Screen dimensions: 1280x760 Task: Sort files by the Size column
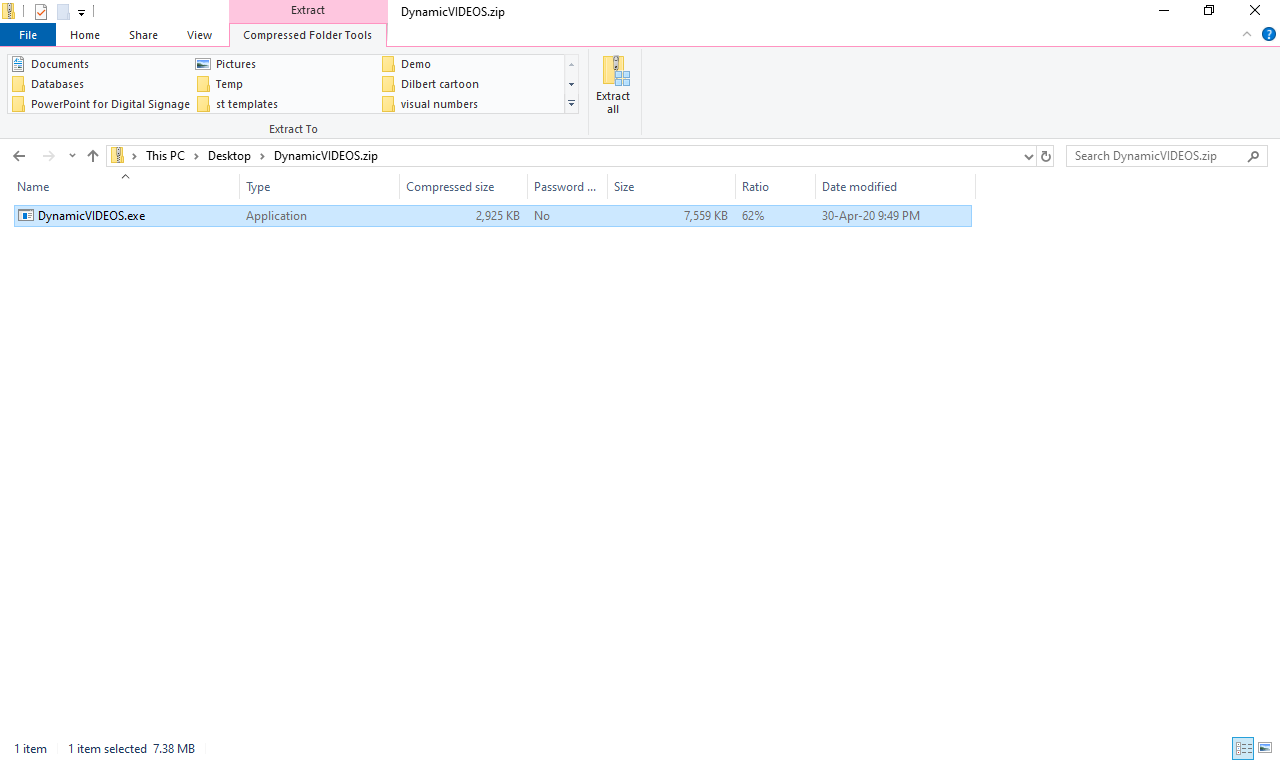671,187
